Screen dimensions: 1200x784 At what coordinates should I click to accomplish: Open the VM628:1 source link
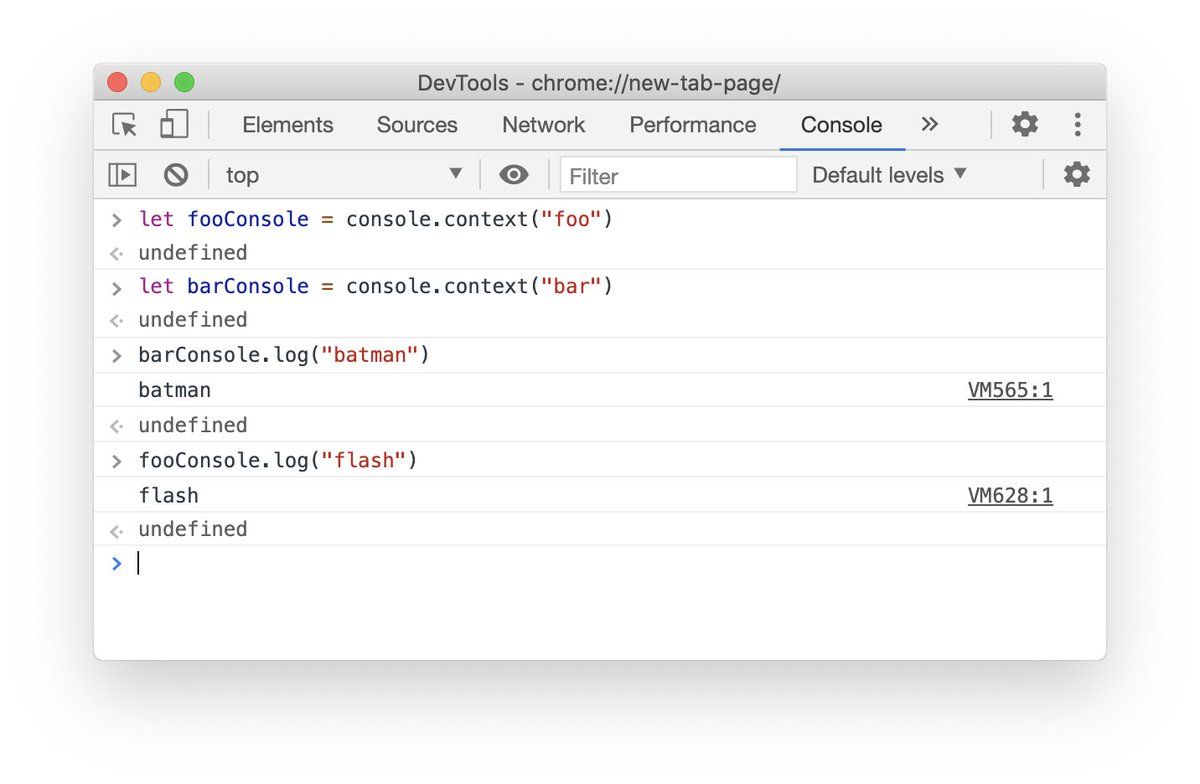tap(1010, 496)
